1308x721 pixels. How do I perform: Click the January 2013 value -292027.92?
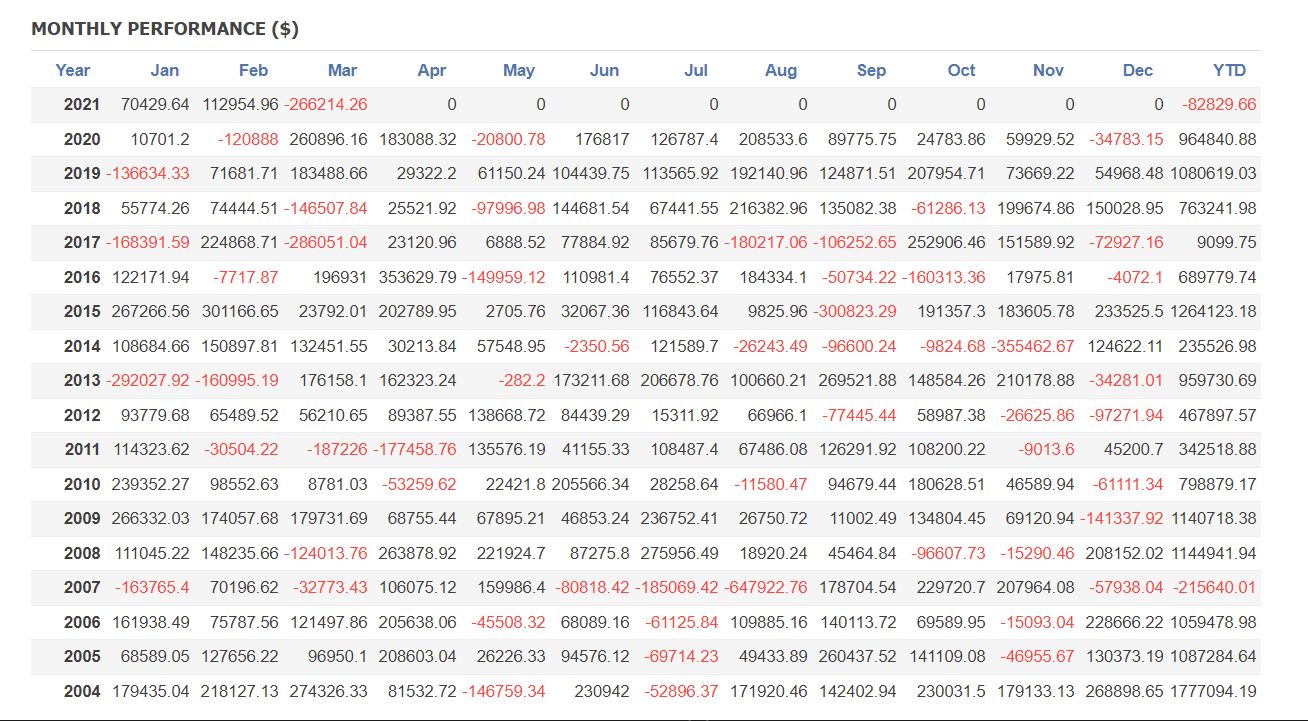tap(148, 380)
